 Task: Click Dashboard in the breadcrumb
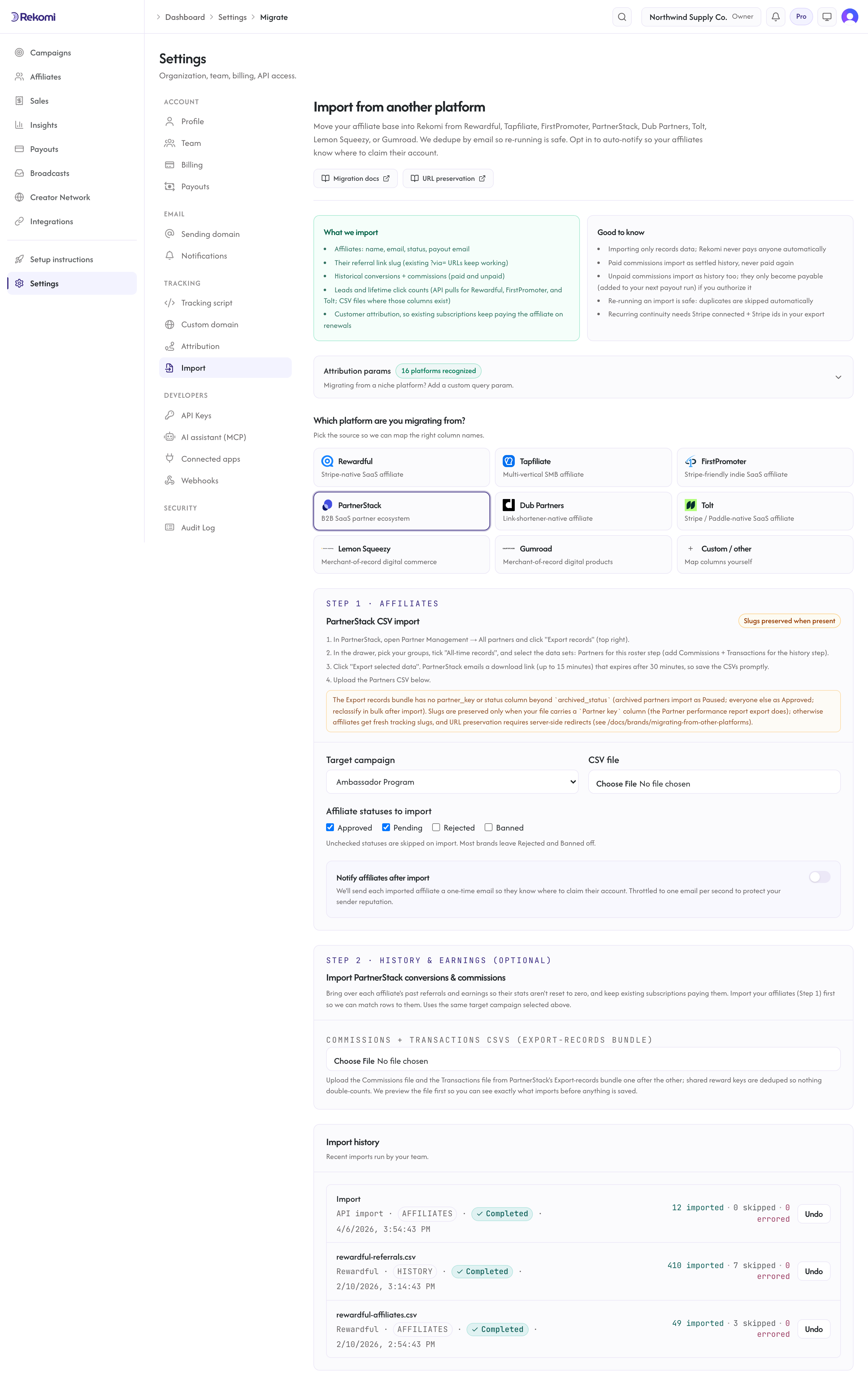pos(185,17)
